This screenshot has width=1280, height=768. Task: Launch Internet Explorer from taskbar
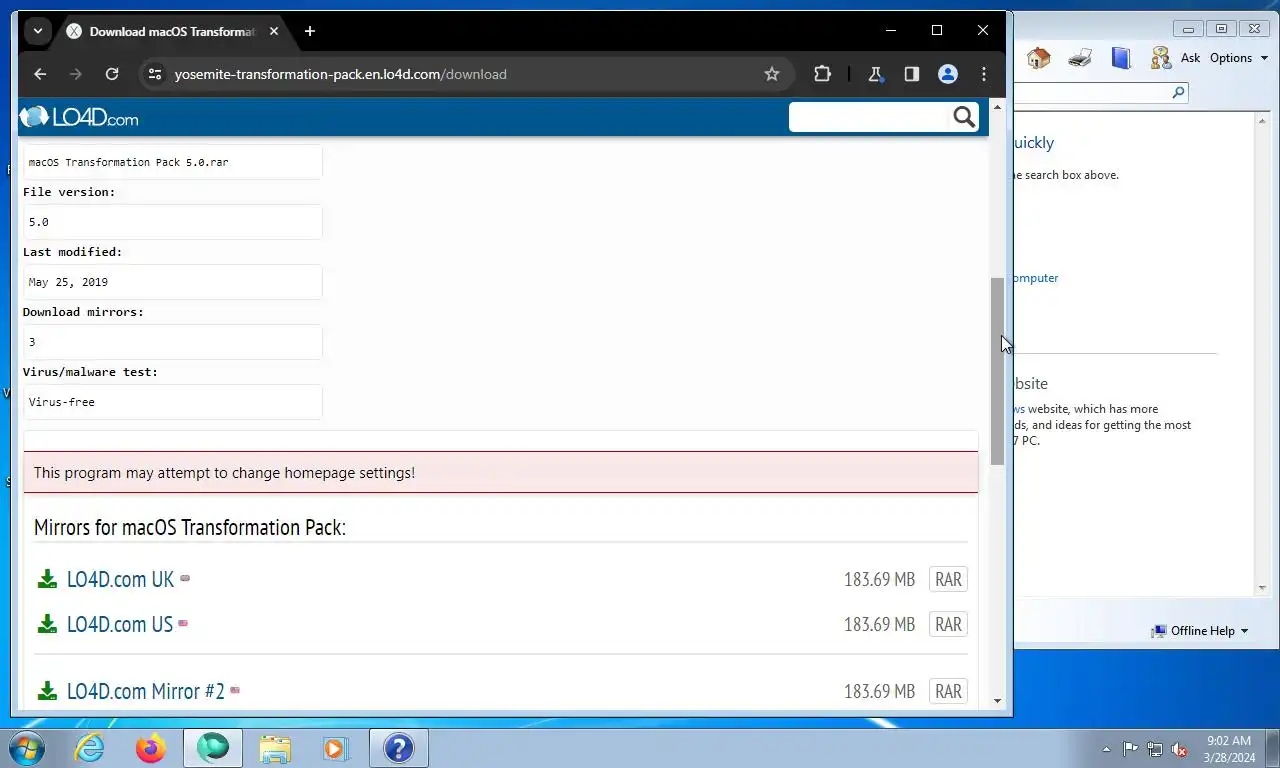point(90,748)
